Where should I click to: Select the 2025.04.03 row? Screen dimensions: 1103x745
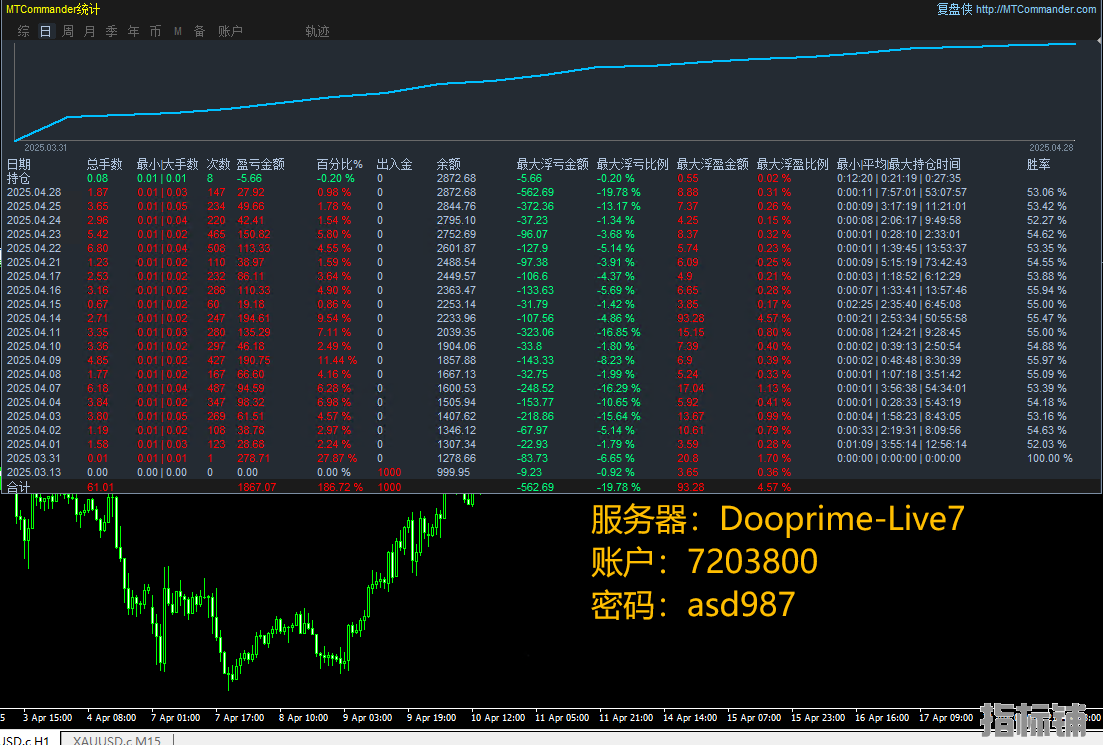[551, 416]
